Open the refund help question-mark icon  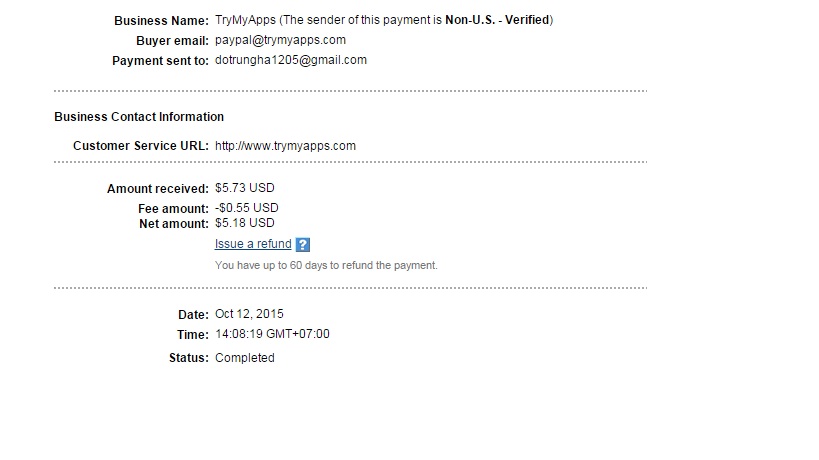pyautogui.click(x=303, y=245)
